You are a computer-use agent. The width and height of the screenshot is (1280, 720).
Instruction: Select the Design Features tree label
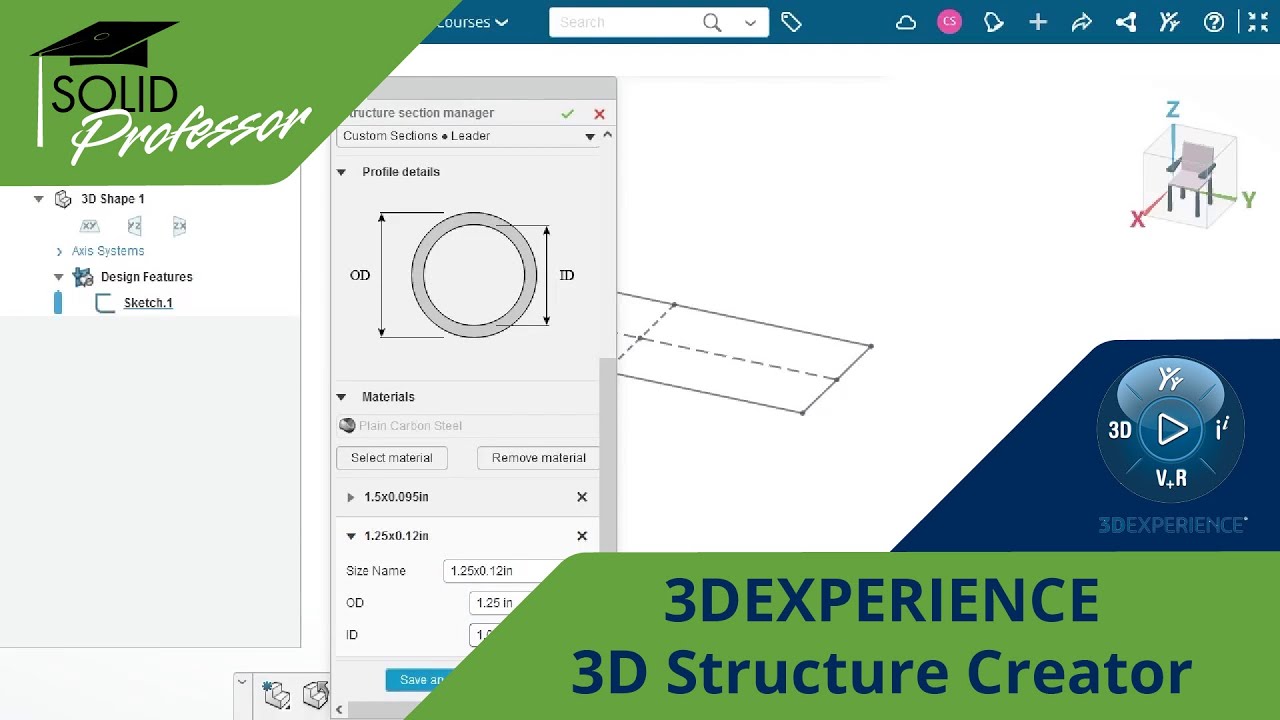click(147, 277)
